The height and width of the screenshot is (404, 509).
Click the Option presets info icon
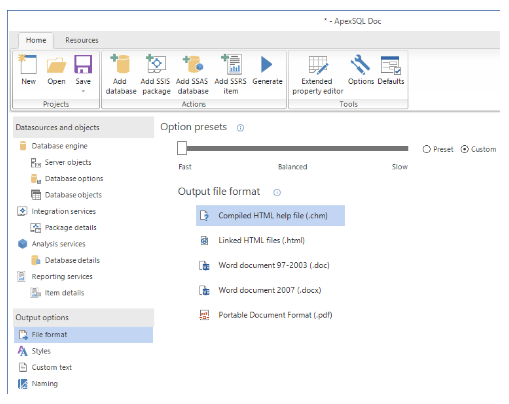[x=240, y=128]
